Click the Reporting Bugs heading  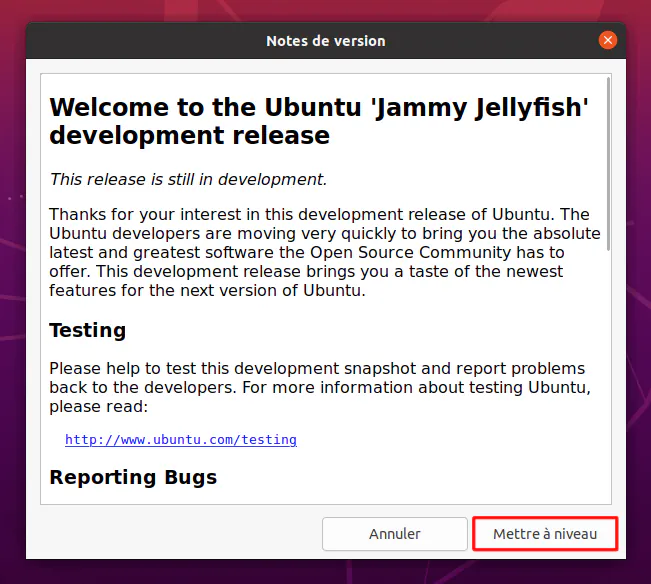click(x=133, y=477)
